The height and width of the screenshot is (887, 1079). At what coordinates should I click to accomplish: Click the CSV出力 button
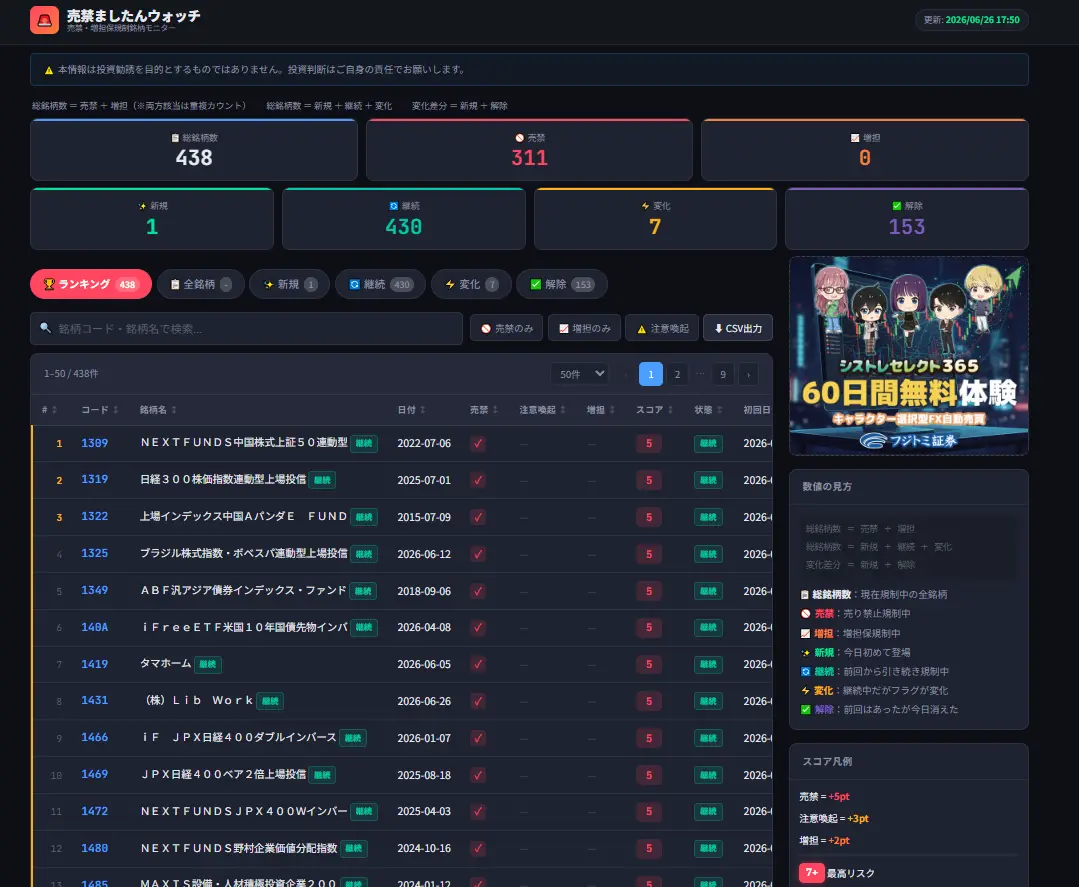pos(738,328)
